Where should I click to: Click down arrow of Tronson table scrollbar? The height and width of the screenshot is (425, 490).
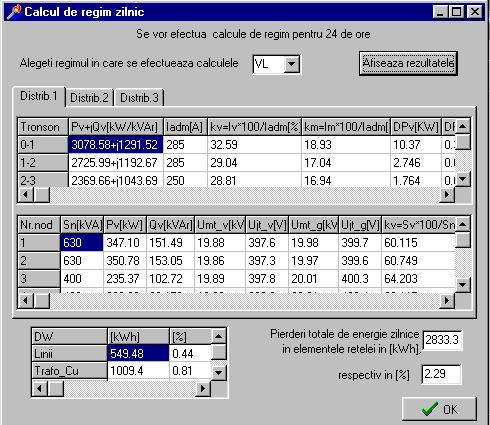[x=463, y=179]
